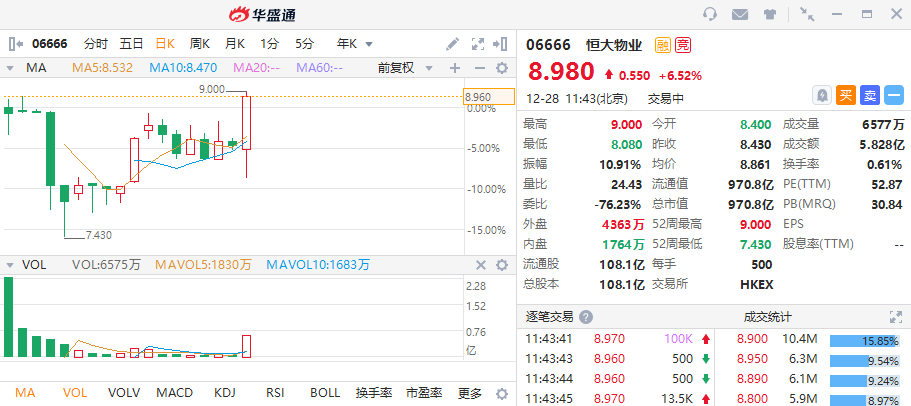Screen dimensions: 911x406
Task: Click the 融 margin badge
Action: [x=663, y=45]
